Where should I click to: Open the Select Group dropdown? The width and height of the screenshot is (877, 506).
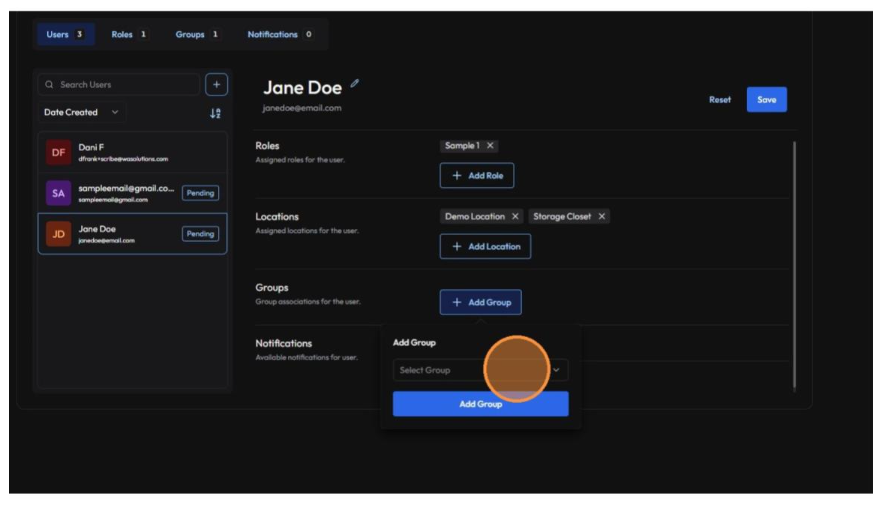[x=480, y=370]
